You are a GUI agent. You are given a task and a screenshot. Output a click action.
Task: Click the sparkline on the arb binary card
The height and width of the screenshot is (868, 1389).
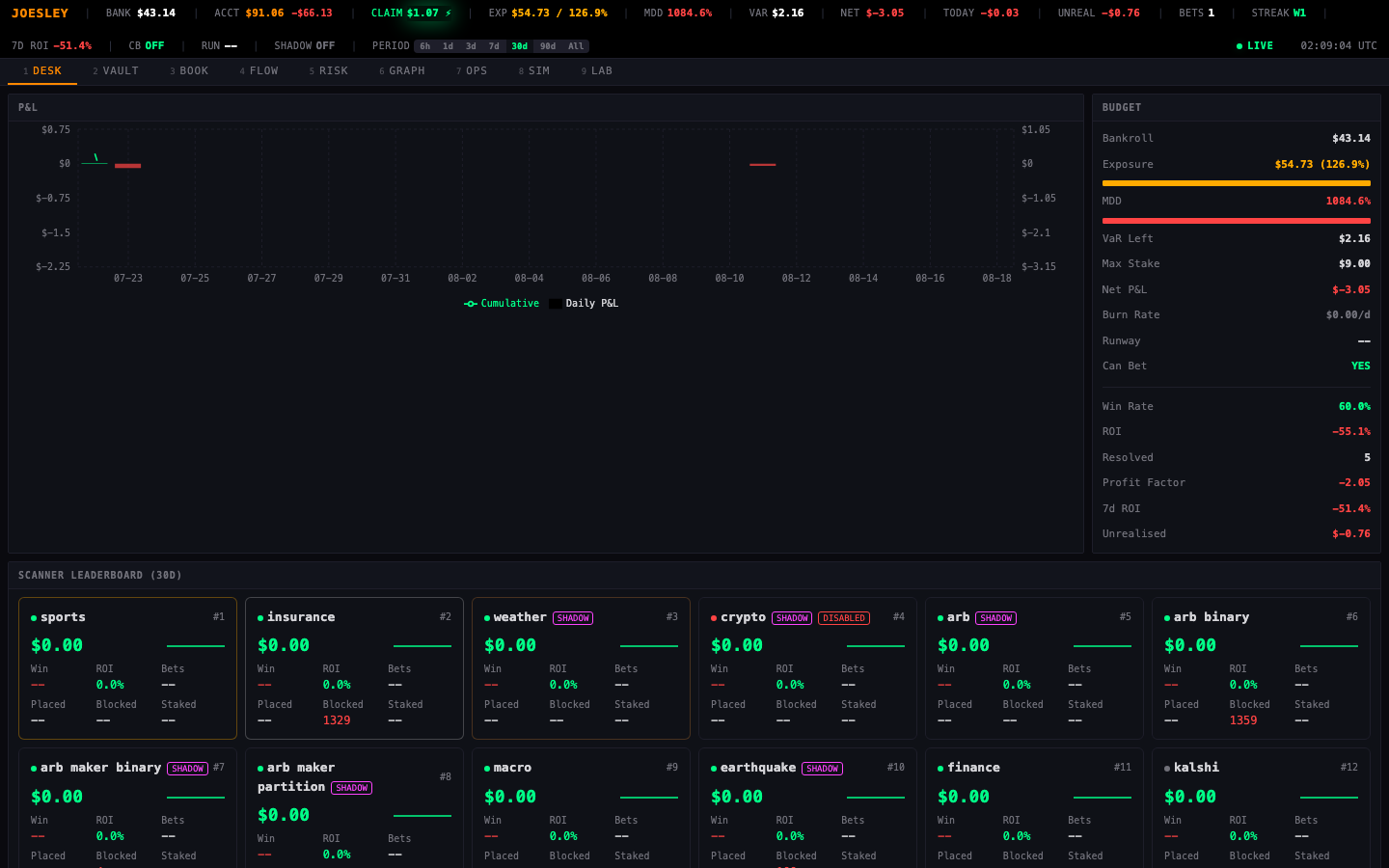click(x=1329, y=646)
